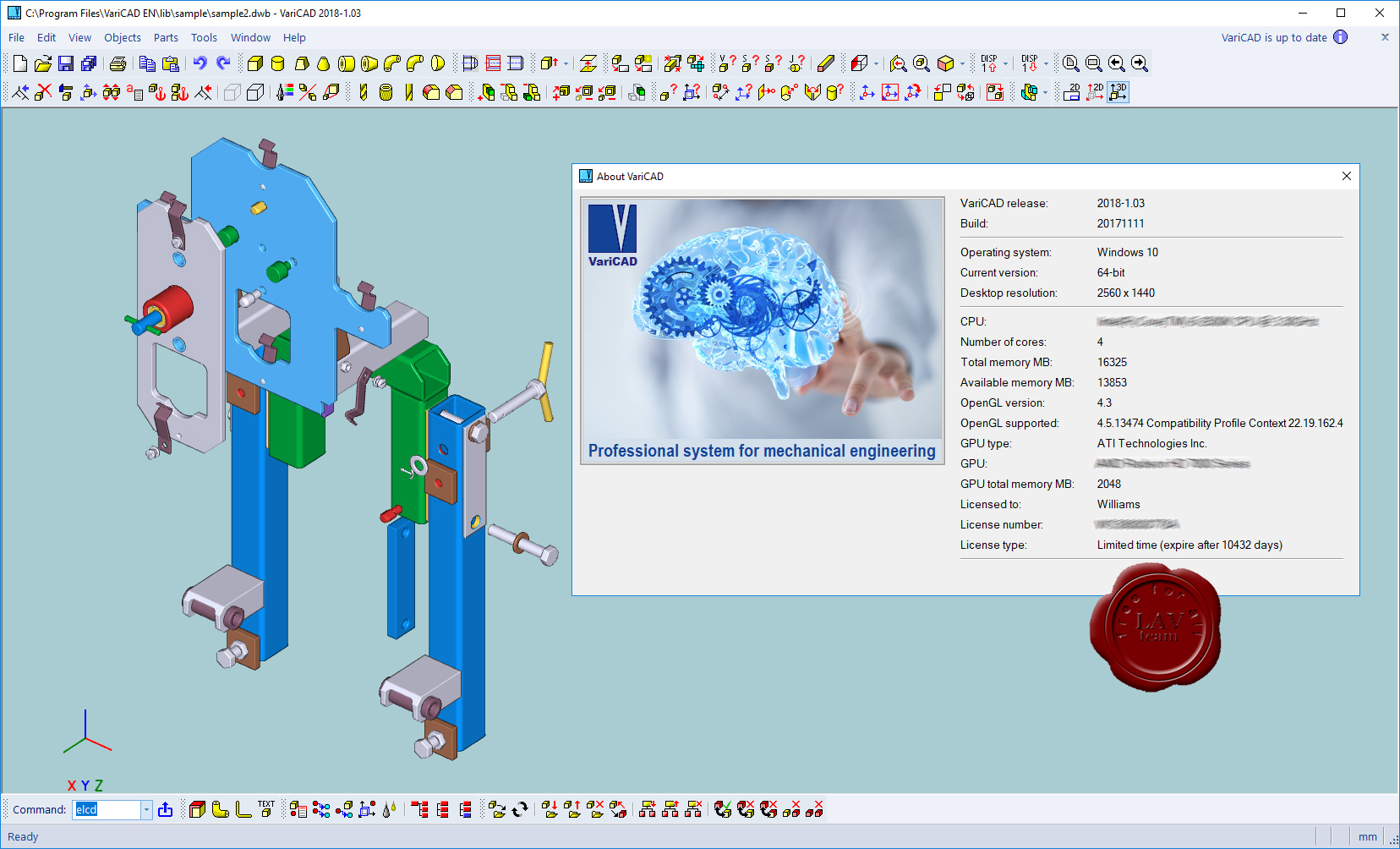Go to previous view with left-arrow magnifier

[1116, 63]
